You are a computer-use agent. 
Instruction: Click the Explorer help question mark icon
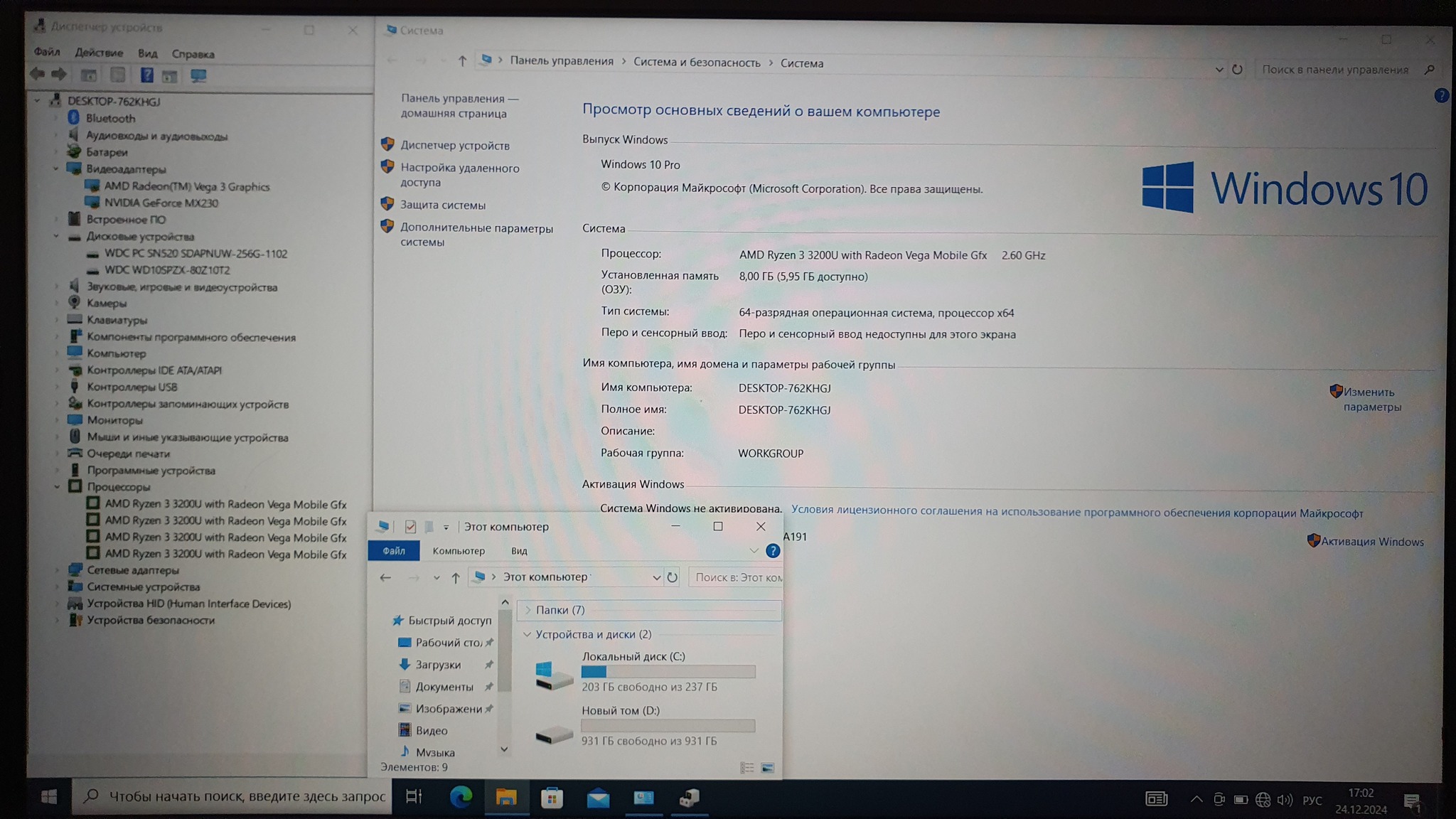coord(773,551)
